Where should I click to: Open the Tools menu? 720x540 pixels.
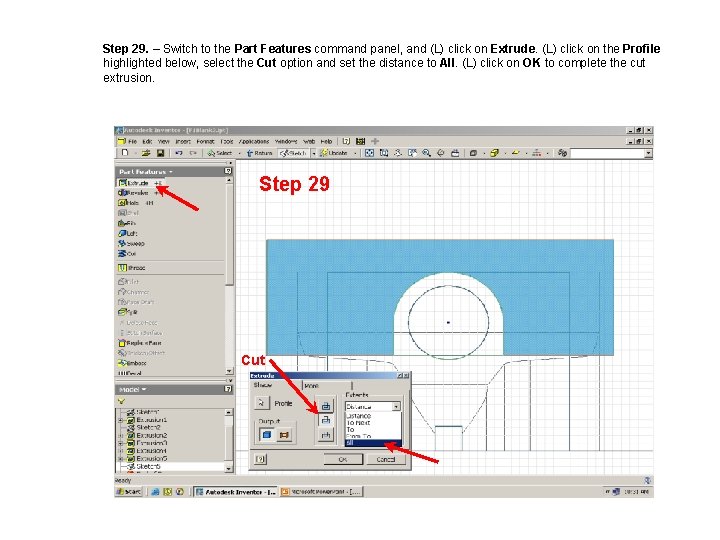click(x=227, y=141)
